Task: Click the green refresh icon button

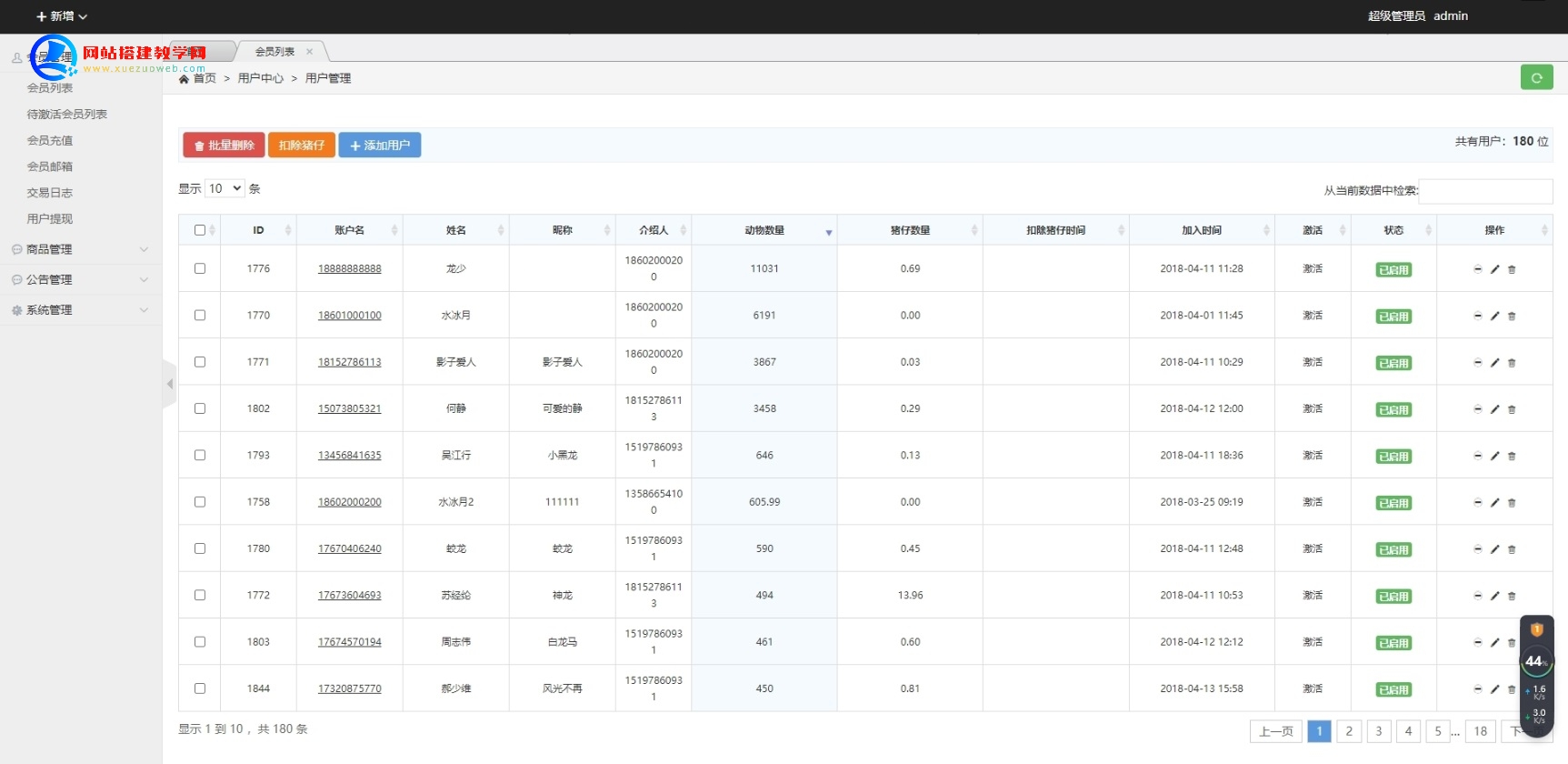Action: click(1536, 78)
